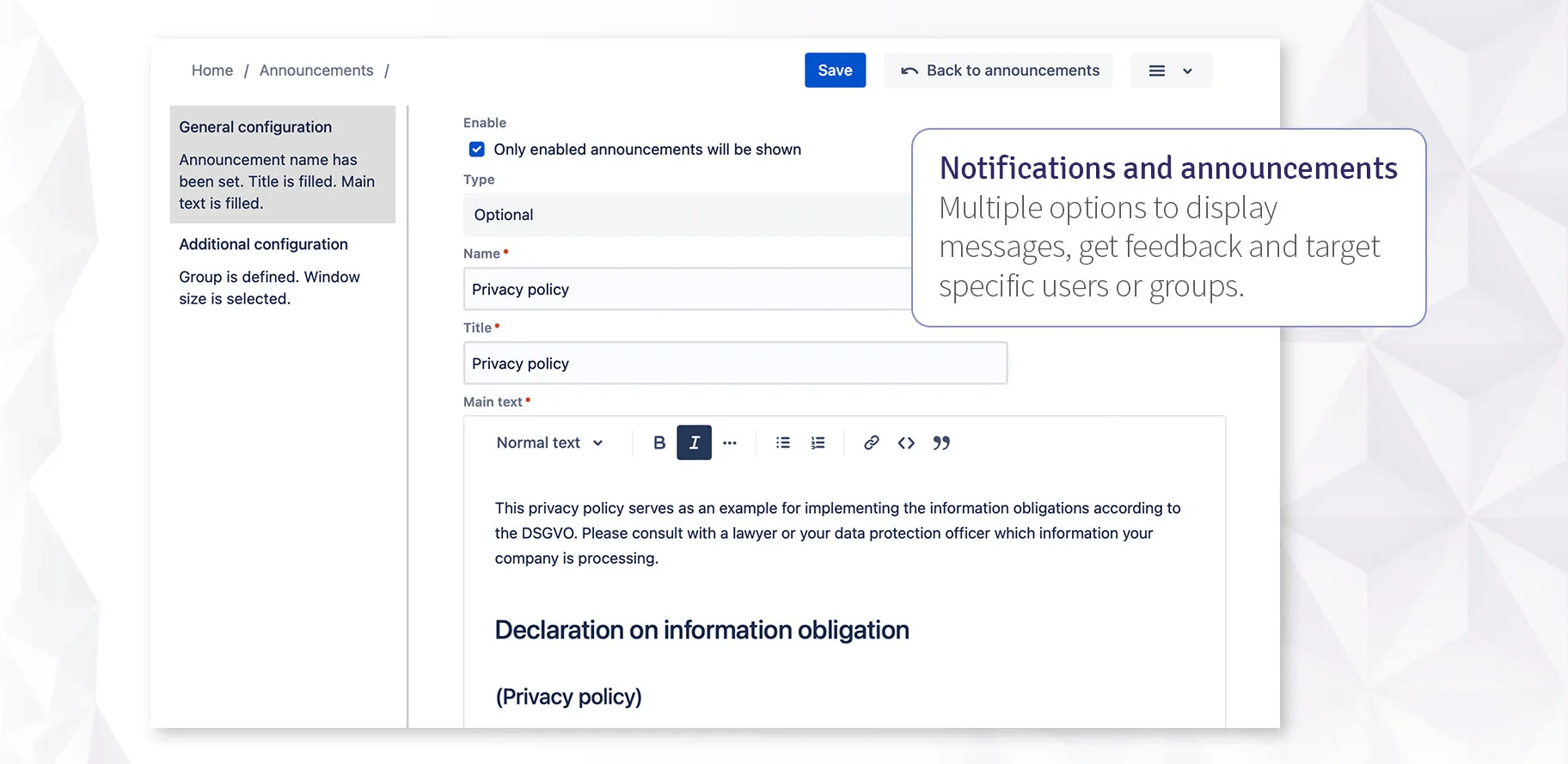Open more formatting options ellipsis
The width and height of the screenshot is (1568, 764).
click(x=730, y=443)
